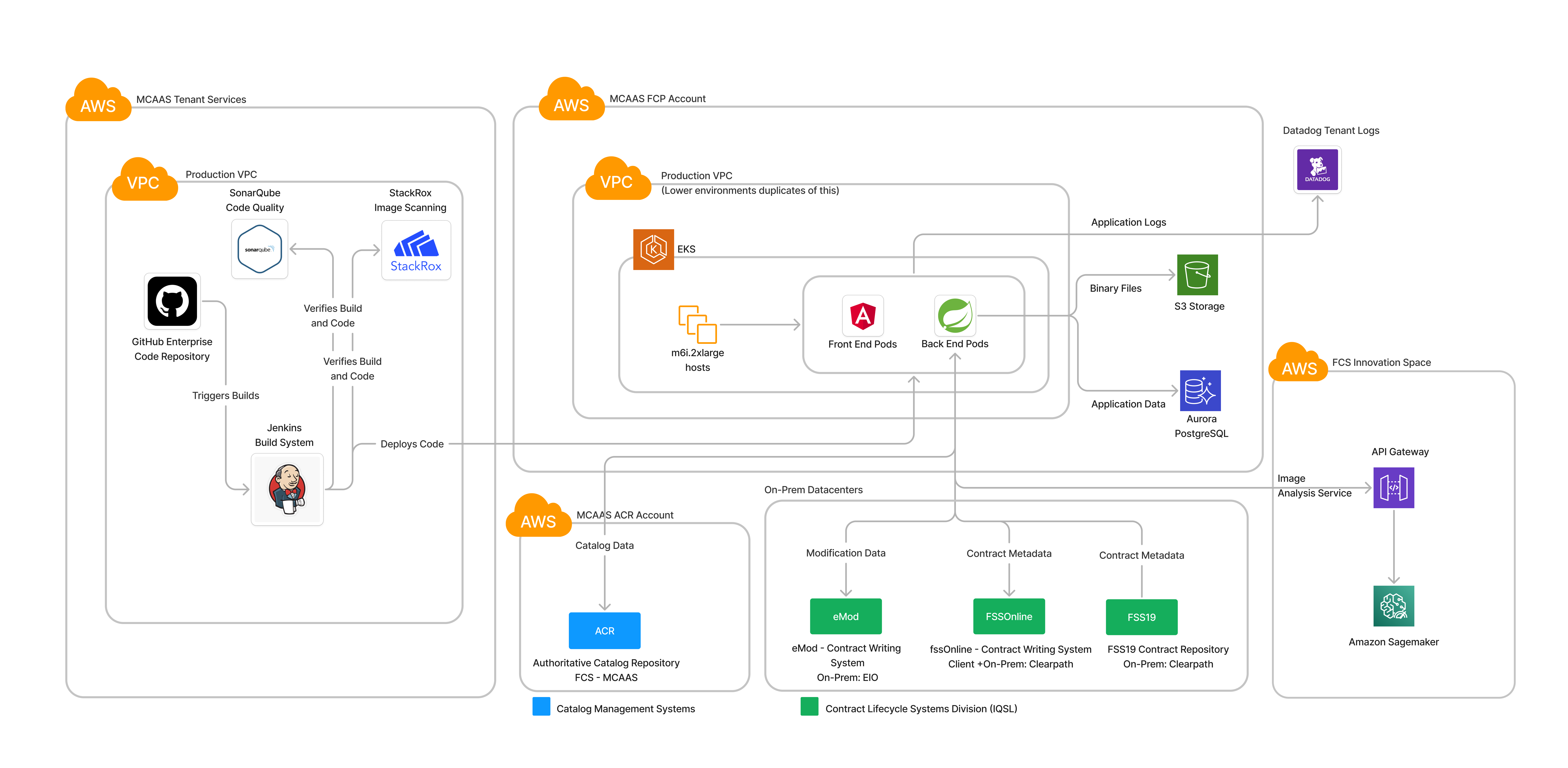Click the m6i.2xlarge hosts icon

click(x=698, y=324)
